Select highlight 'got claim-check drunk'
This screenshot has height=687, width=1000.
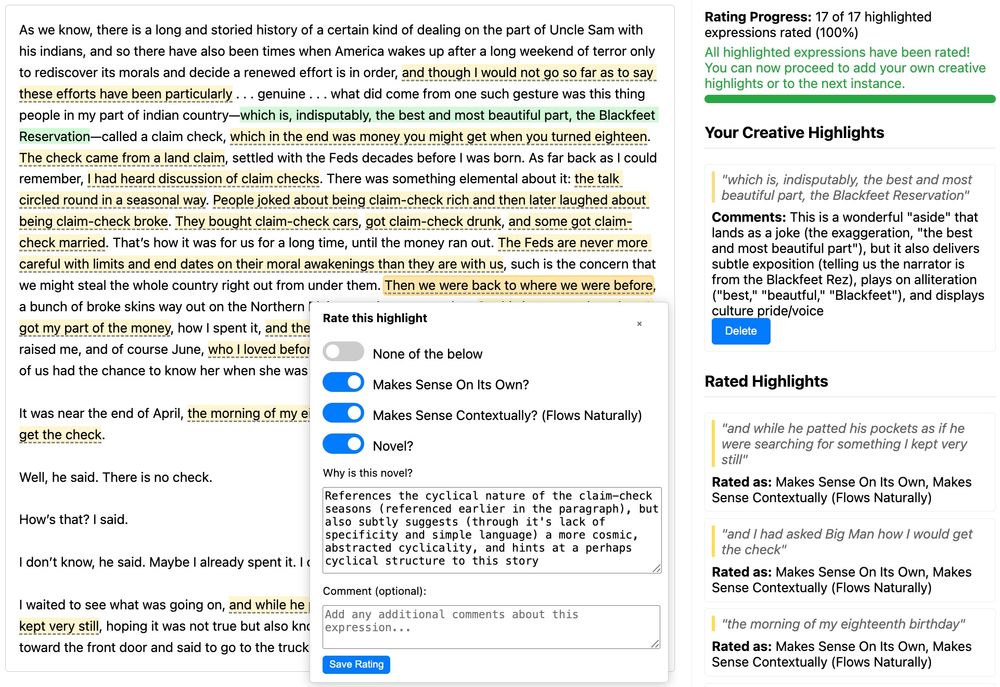[x=433, y=221]
